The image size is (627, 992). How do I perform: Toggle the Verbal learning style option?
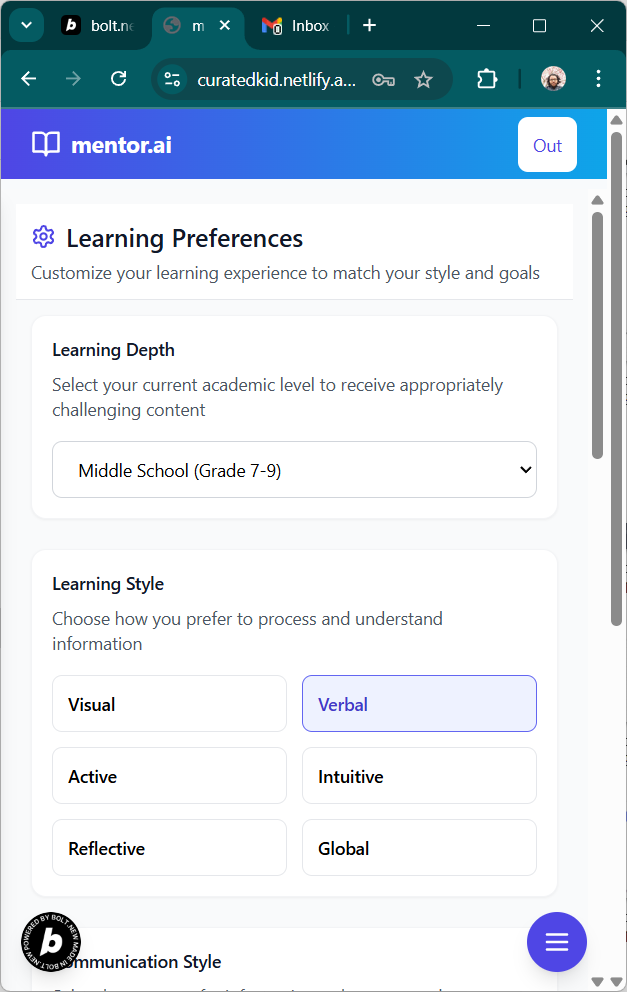419,704
